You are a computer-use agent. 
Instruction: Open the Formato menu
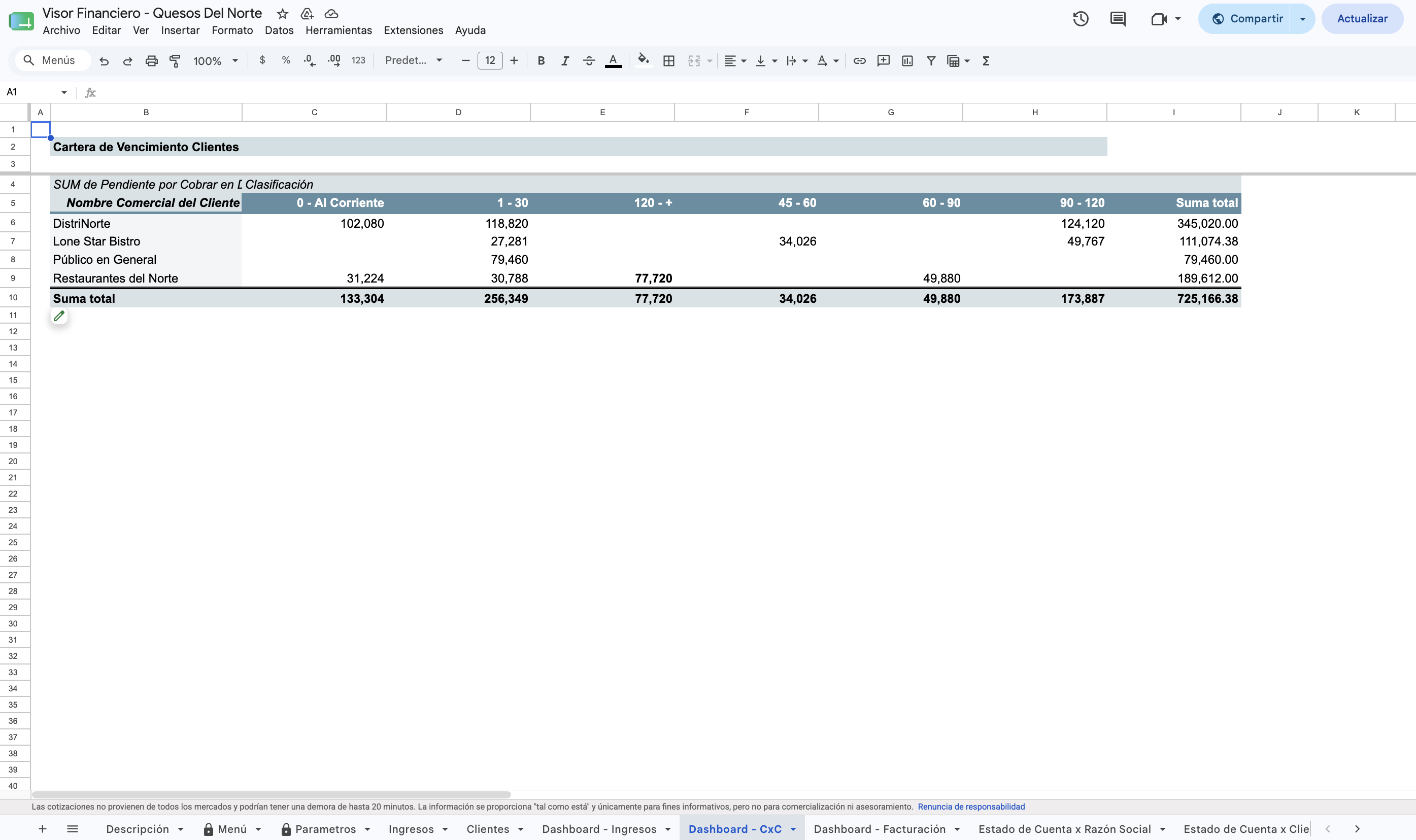coord(232,30)
